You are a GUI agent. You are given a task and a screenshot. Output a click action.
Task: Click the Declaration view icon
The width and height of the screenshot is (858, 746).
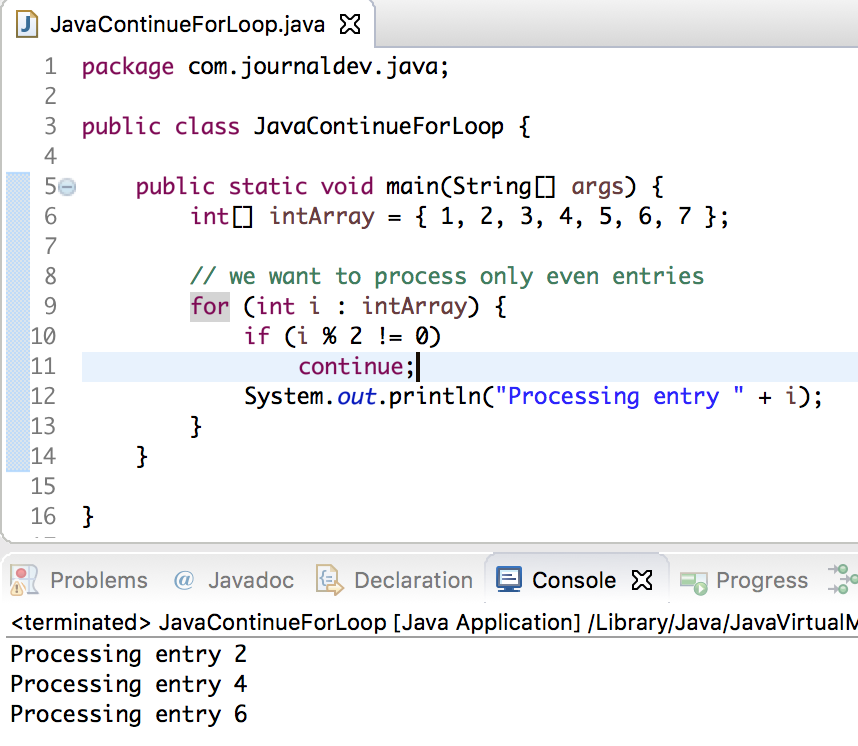(324, 580)
